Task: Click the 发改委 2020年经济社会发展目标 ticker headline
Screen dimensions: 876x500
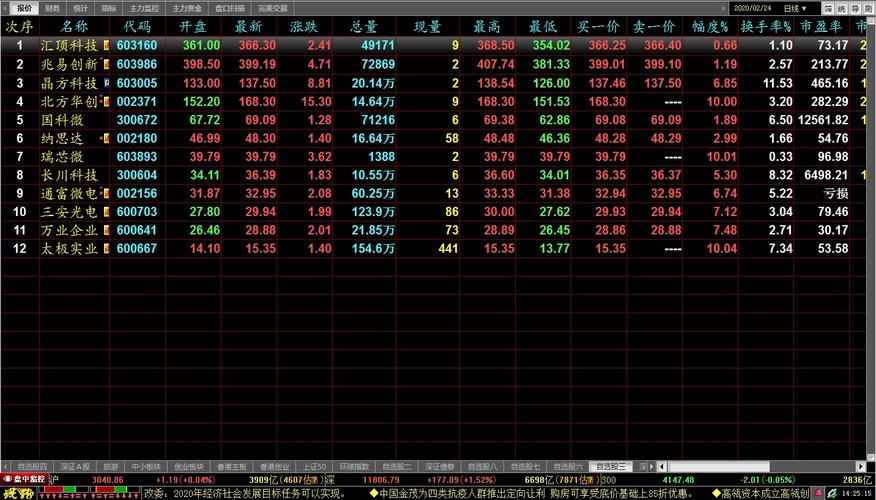Action: pos(246,493)
